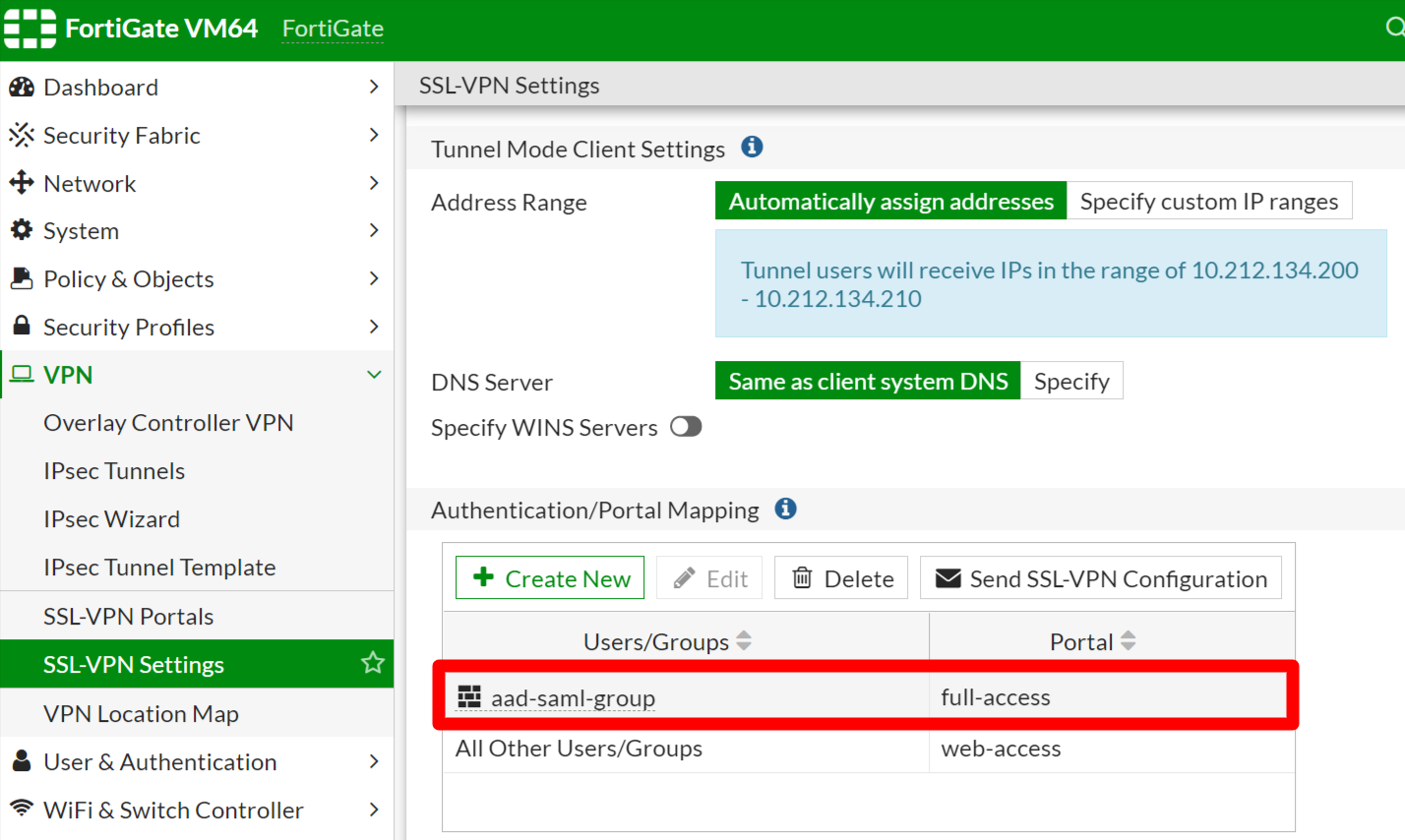Viewport: 1405px width, 840px height.
Task: Expand User & Authentication chevron
Action: click(374, 761)
